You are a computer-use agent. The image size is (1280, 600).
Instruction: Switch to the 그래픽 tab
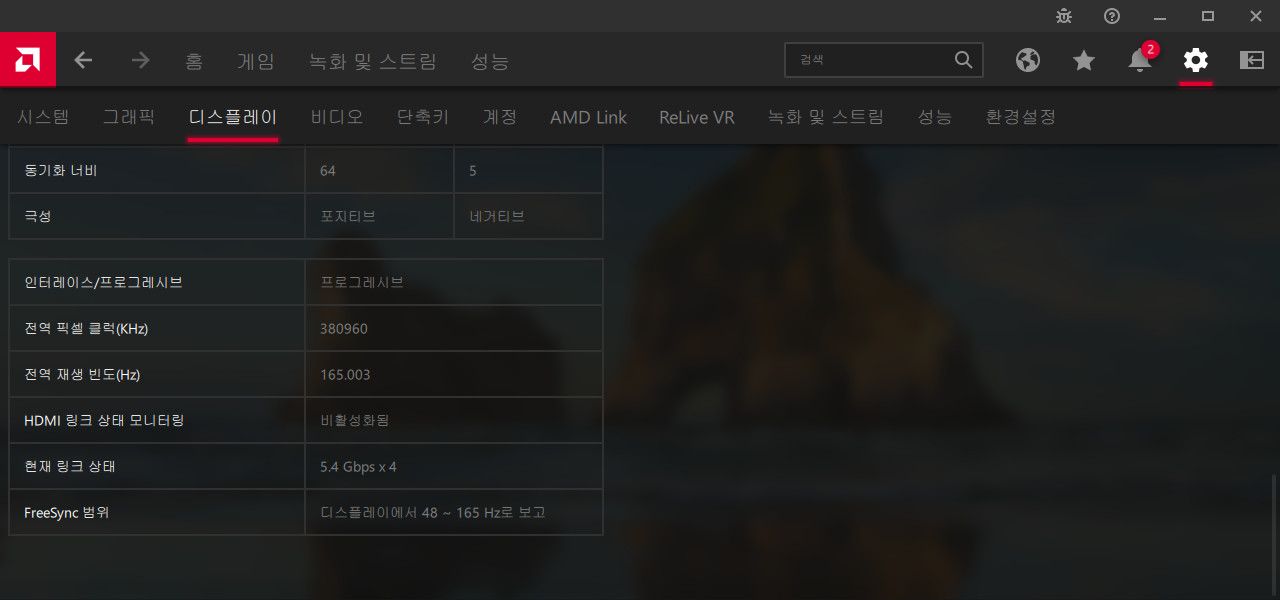(x=129, y=117)
